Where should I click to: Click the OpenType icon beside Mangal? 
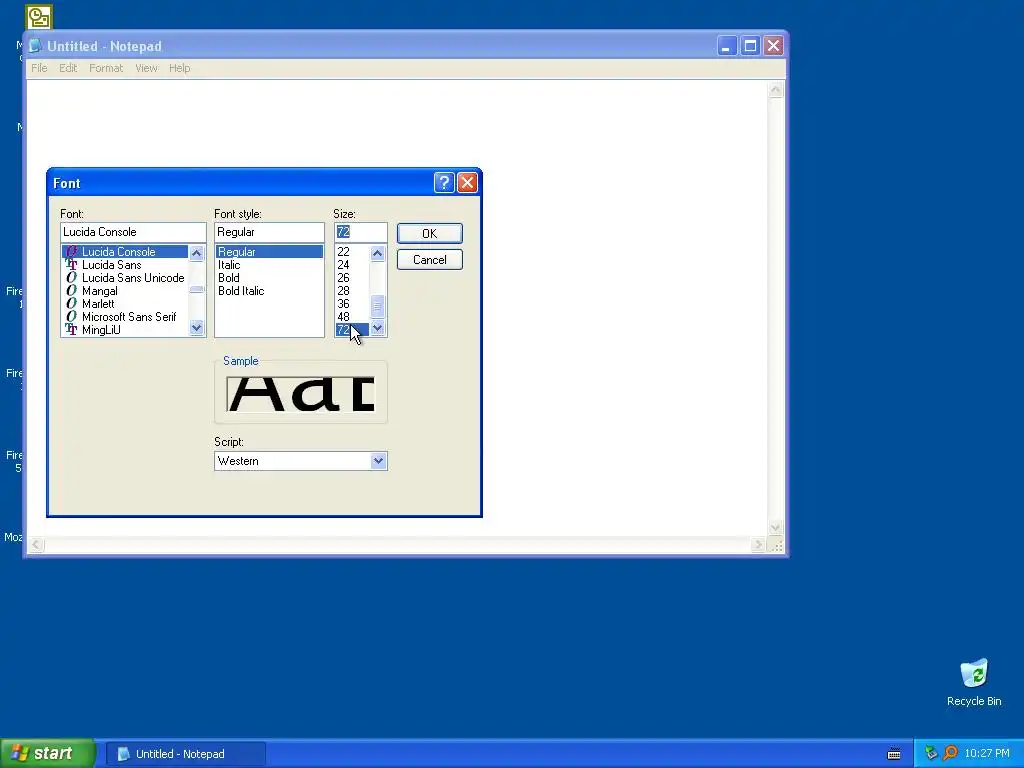click(71, 291)
